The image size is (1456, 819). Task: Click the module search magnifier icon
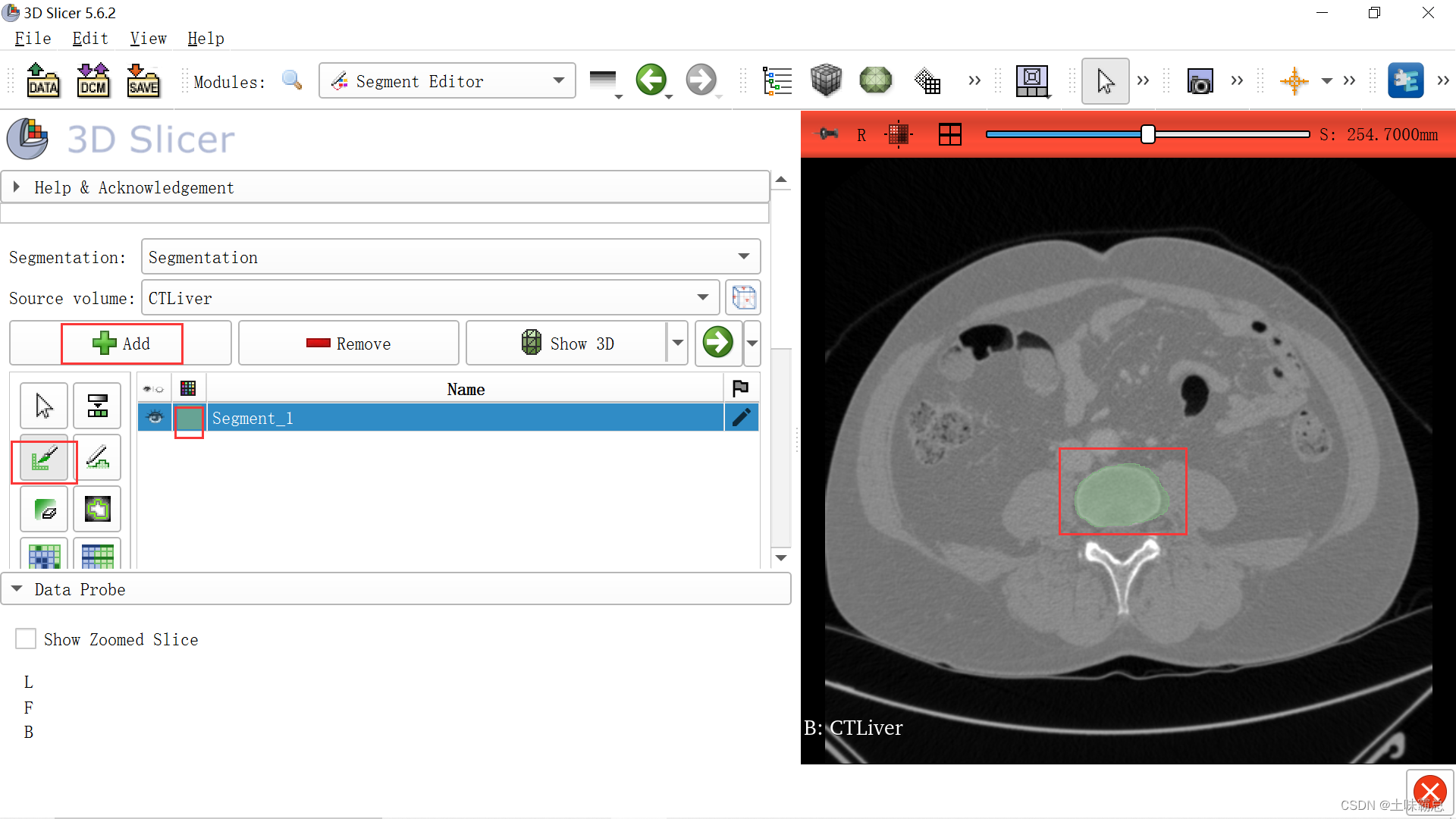click(x=292, y=80)
